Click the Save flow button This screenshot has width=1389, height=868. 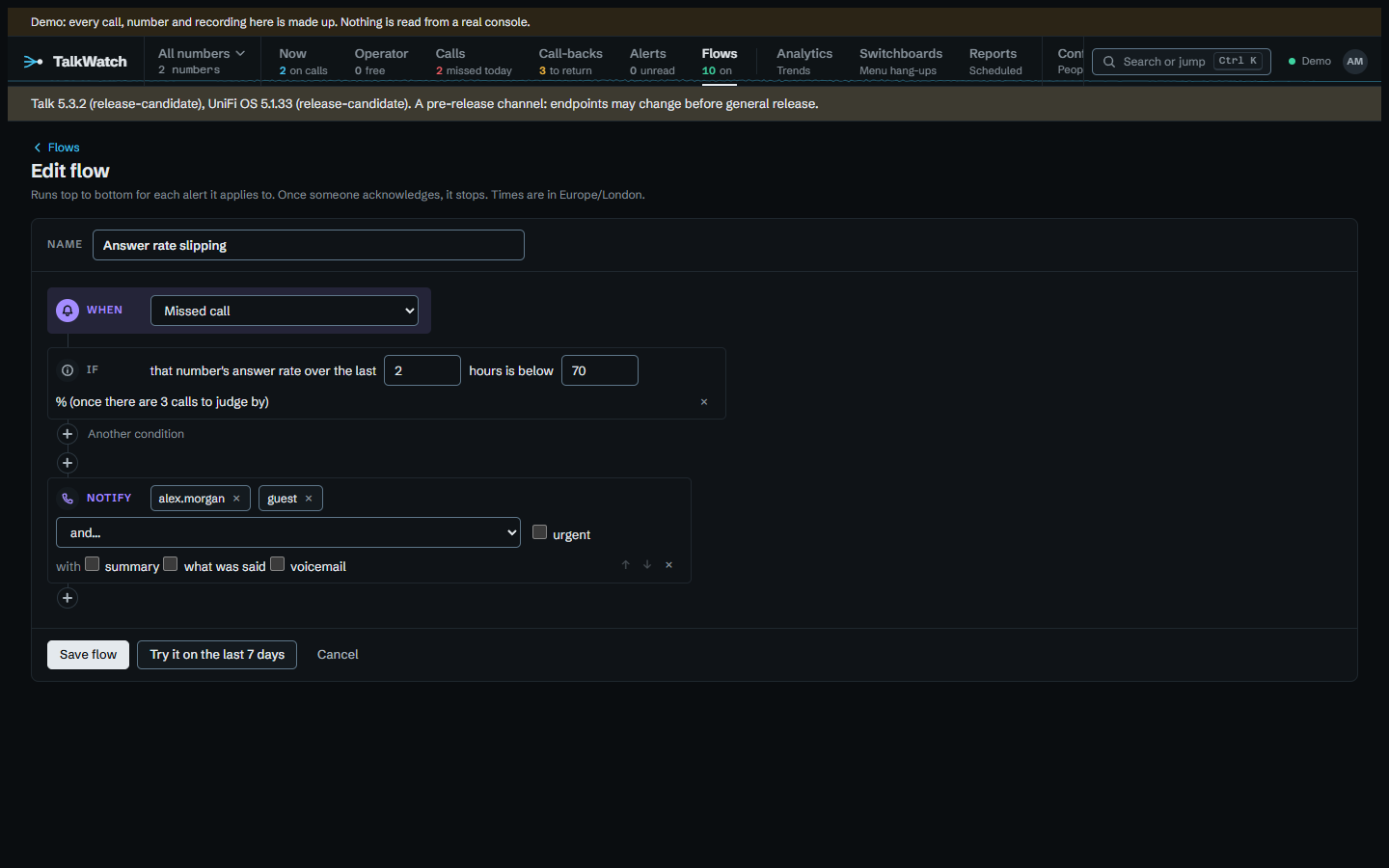click(88, 655)
